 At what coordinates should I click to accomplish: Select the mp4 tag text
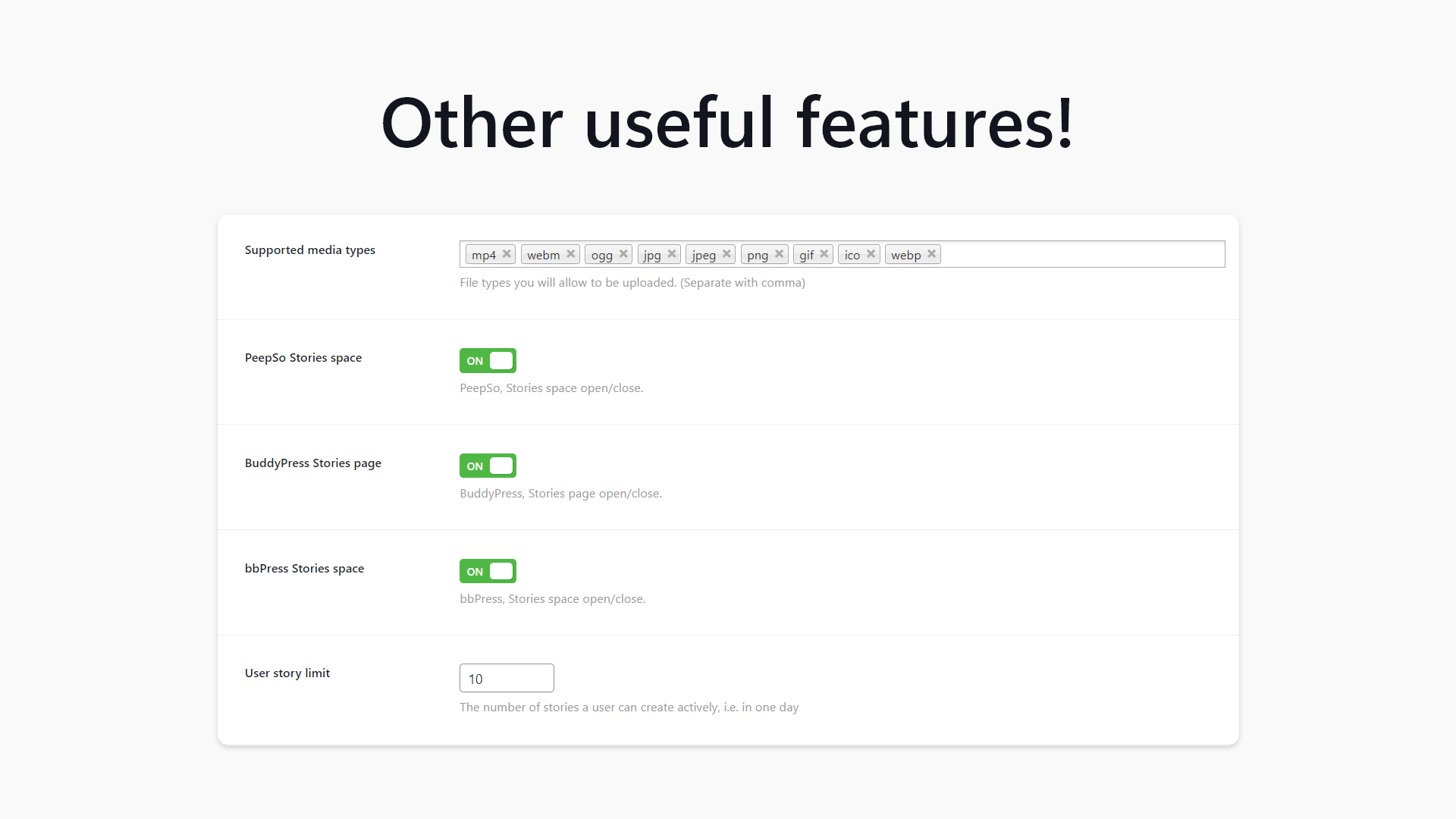tap(484, 256)
